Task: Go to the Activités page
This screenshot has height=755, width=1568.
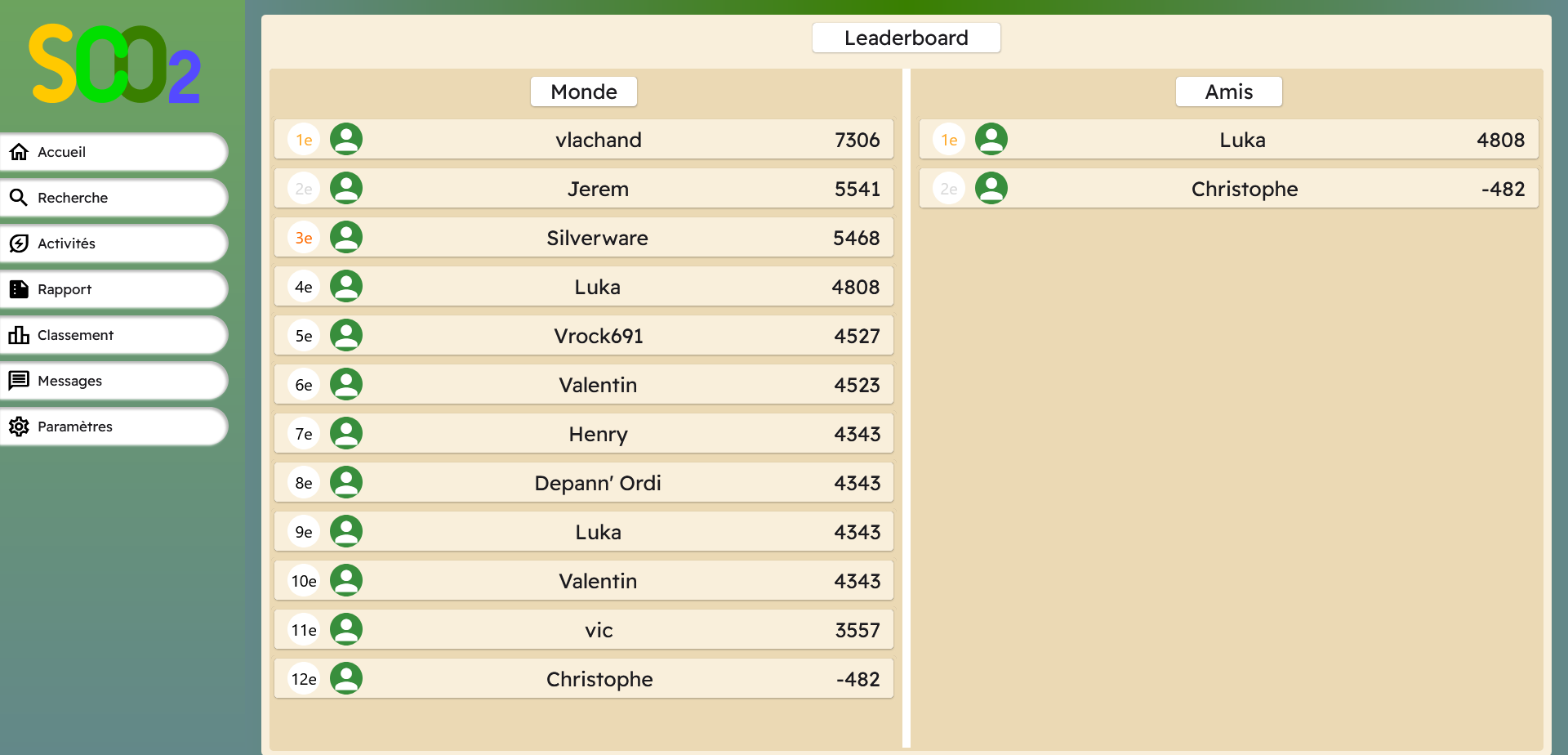Action: click(x=114, y=243)
